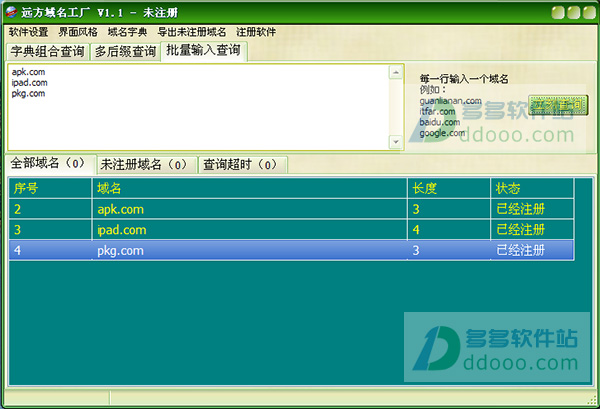Click the ipad.com line in input box
Screen dimensions: 600x409
coord(29,83)
